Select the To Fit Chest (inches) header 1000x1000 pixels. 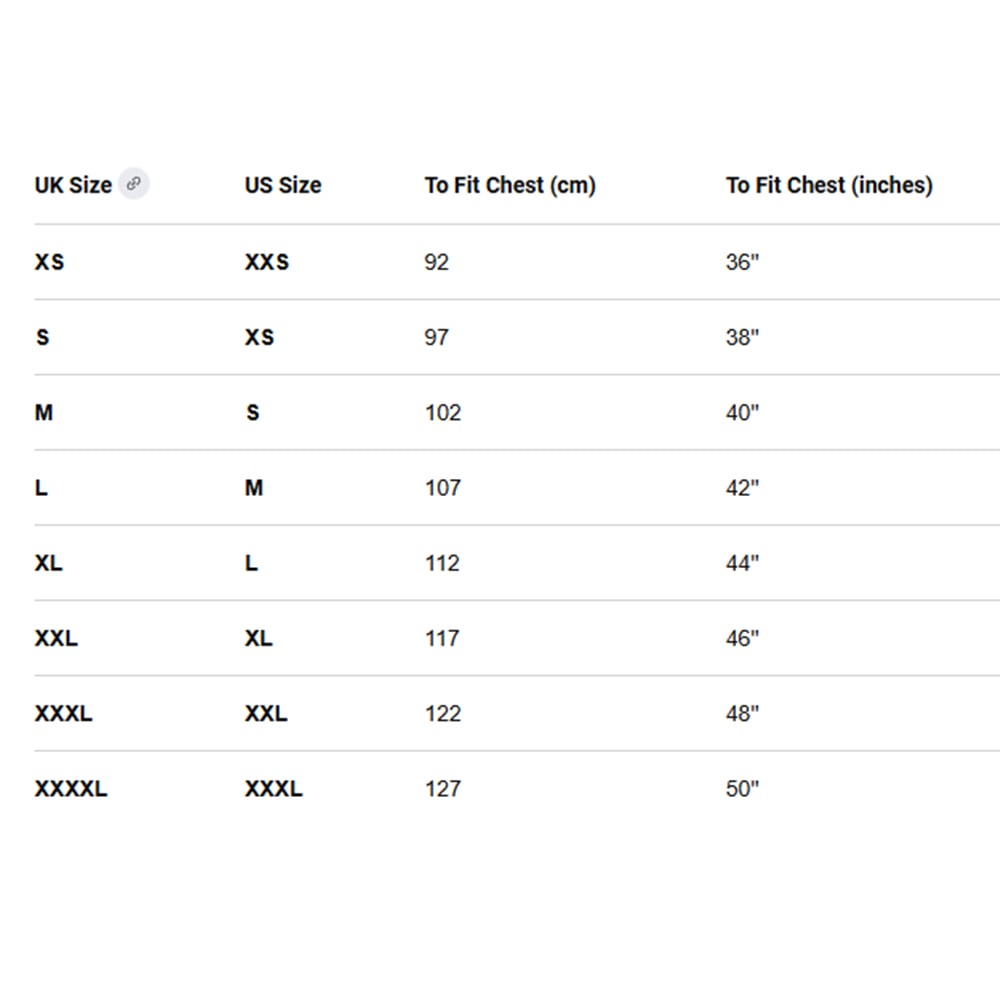pos(829,185)
